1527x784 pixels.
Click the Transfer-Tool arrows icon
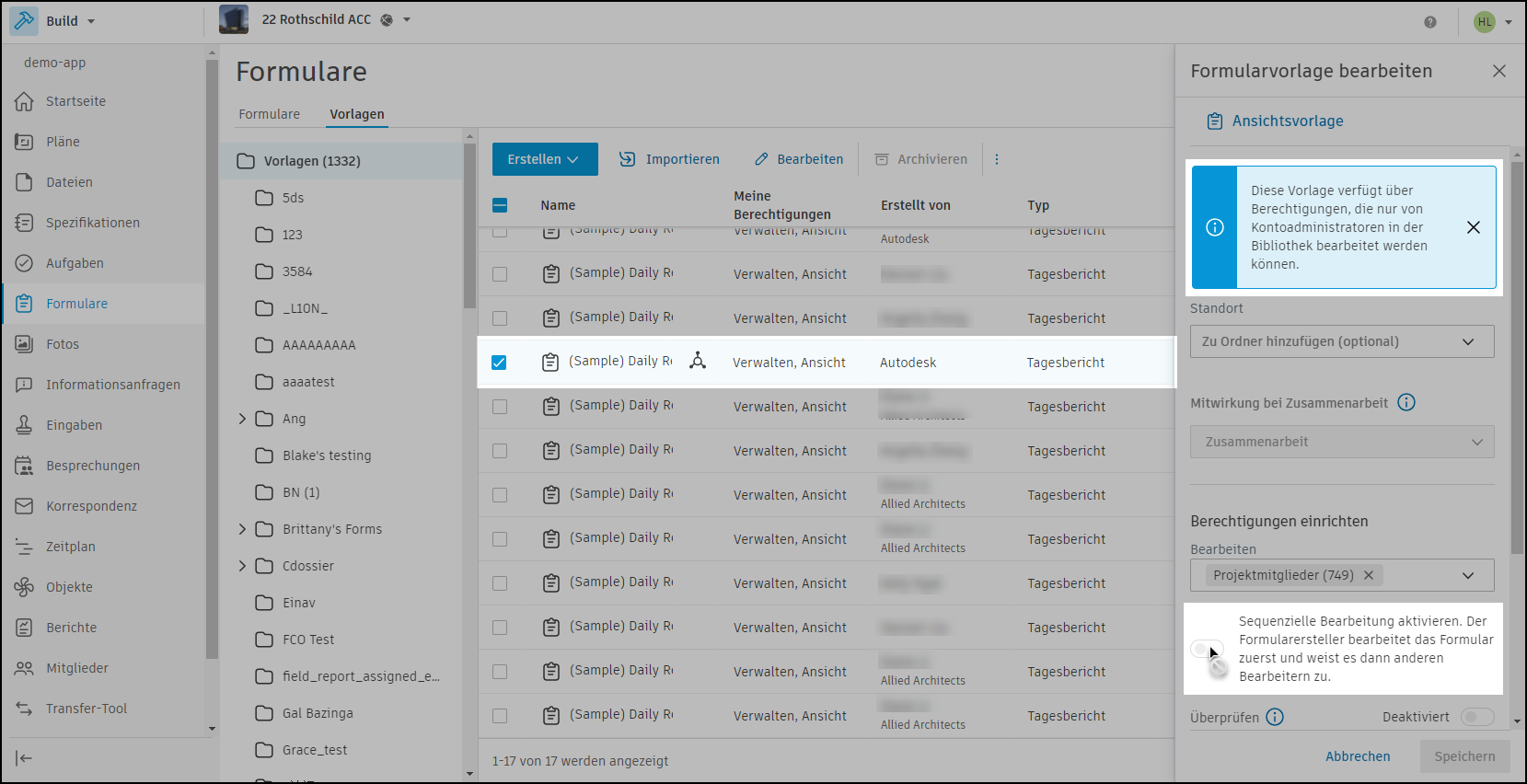24,709
